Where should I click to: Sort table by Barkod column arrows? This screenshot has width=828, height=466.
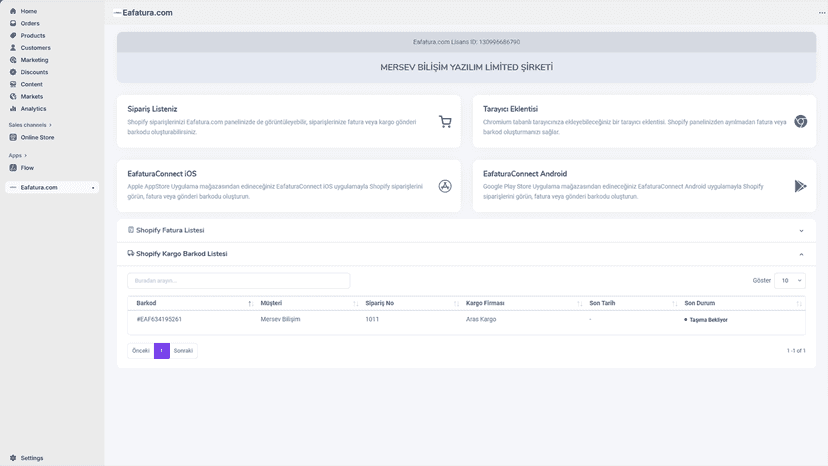coord(250,303)
